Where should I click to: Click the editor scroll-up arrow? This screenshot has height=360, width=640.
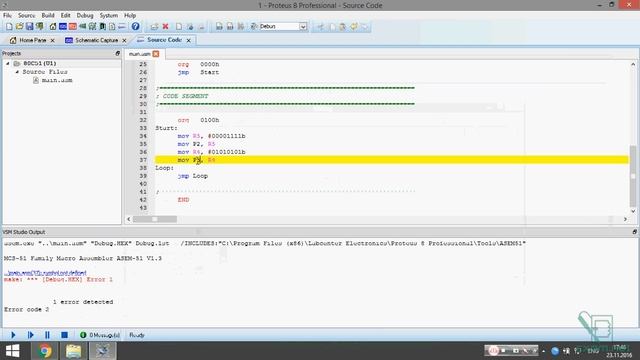point(633,64)
